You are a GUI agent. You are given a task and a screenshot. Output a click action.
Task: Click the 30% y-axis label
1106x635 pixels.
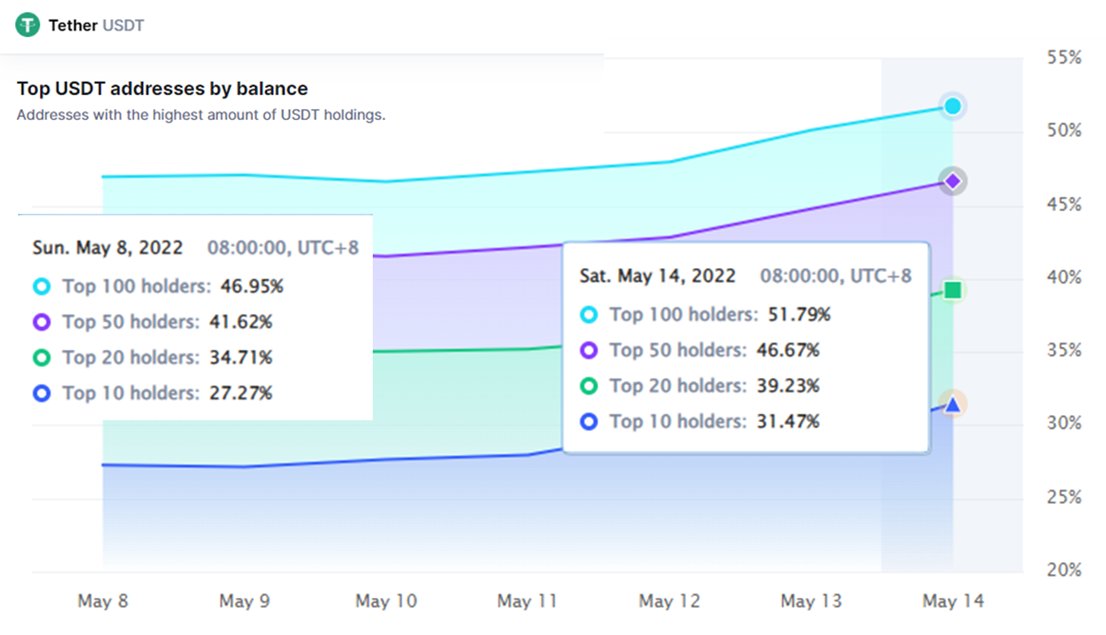pyautogui.click(x=1064, y=423)
